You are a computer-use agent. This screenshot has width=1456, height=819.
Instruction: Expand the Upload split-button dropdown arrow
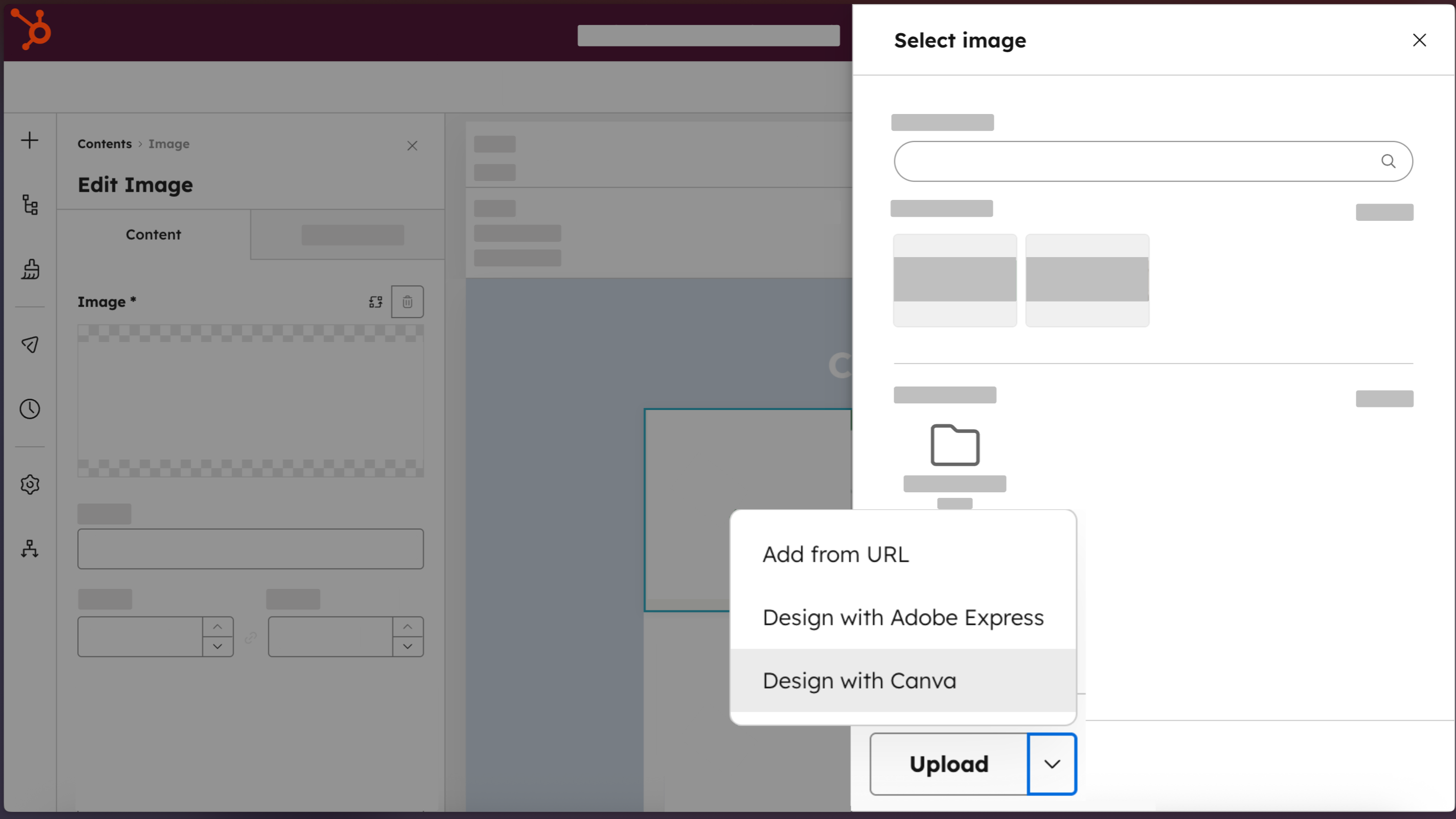click(1051, 764)
